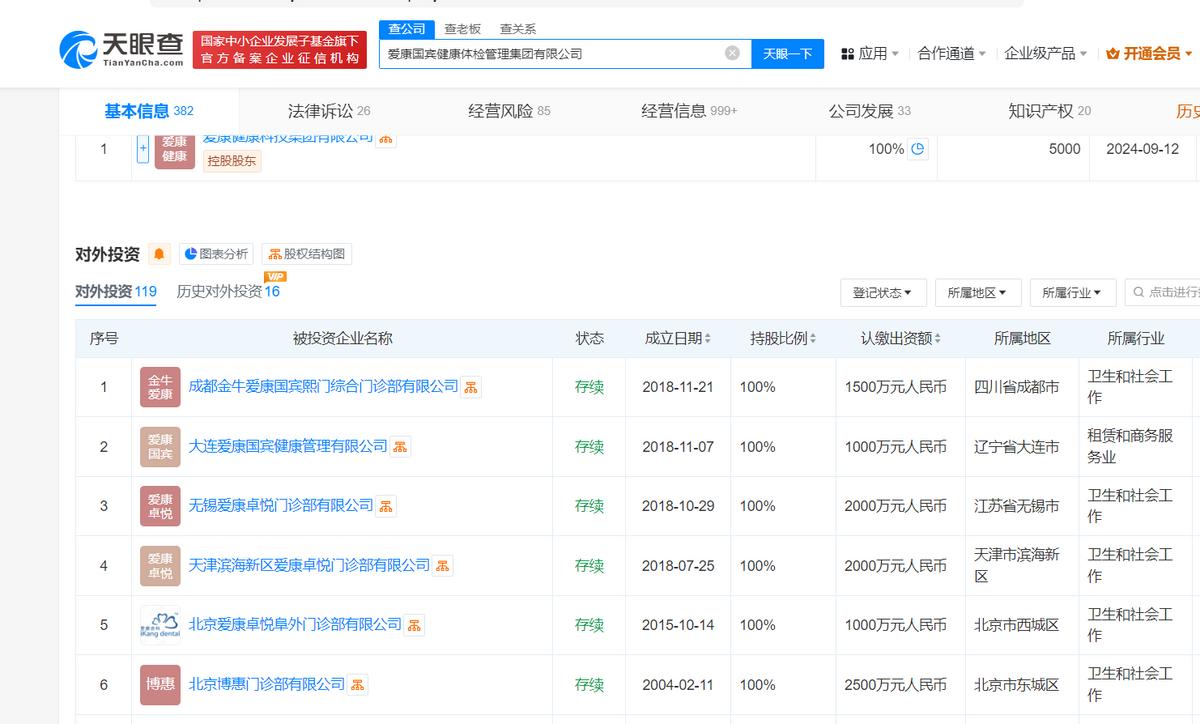Screen dimensions: 1200x724
Task: Expand the shareholder row with plus icon
Action: tap(143, 149)
